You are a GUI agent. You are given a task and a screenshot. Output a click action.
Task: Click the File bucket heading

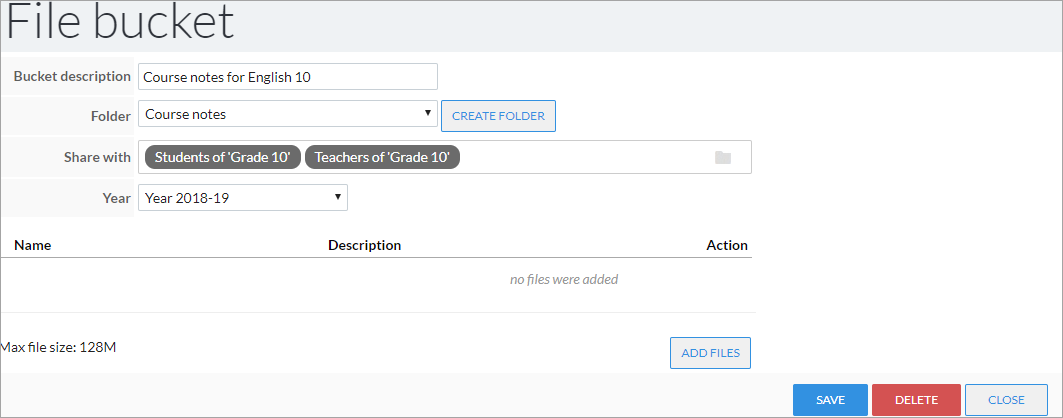pyautogui.click(x=121, y=23)
